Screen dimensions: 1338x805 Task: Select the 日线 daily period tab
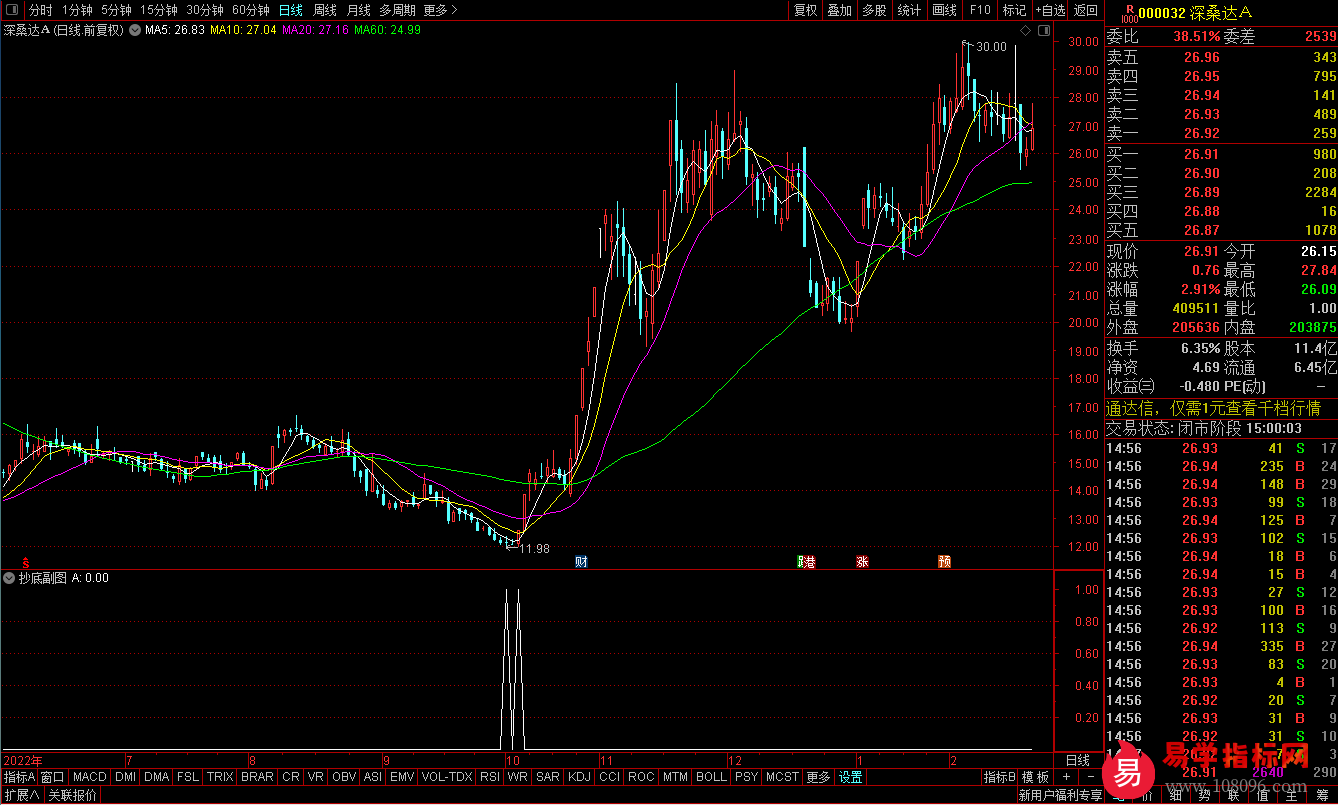(291, 10)
